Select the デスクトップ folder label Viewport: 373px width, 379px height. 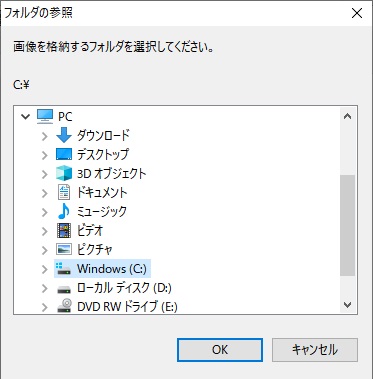point(103,154)
